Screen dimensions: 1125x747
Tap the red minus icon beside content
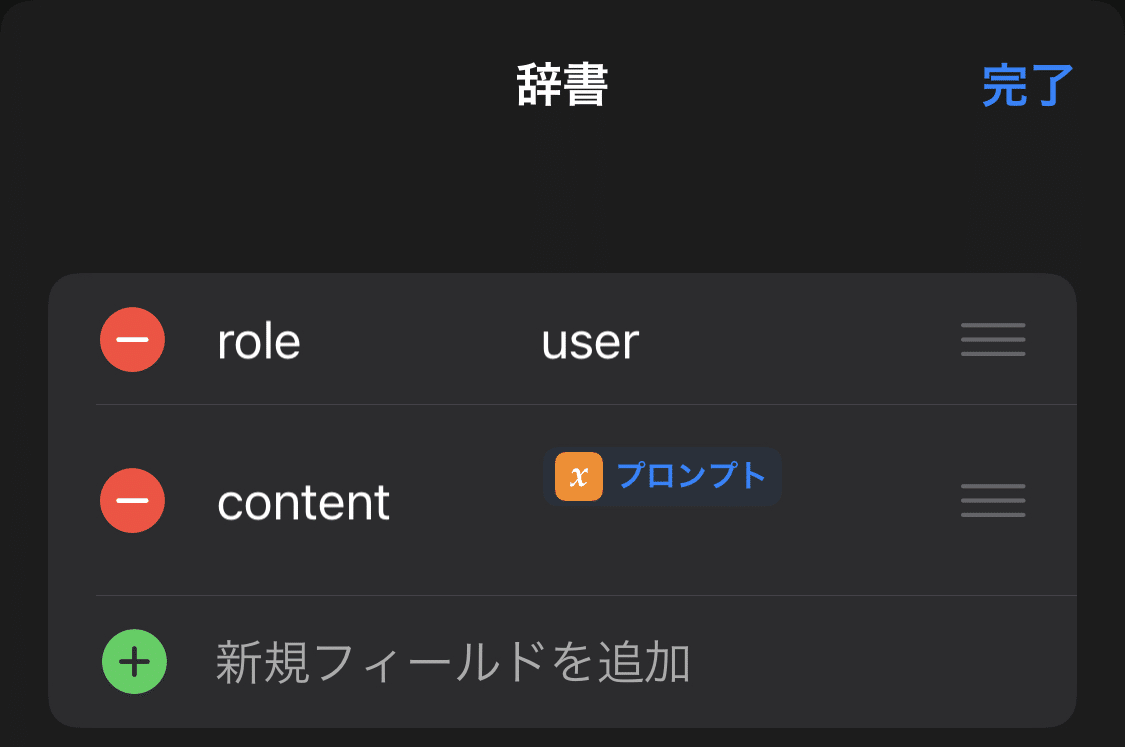[x=133, y=500]
